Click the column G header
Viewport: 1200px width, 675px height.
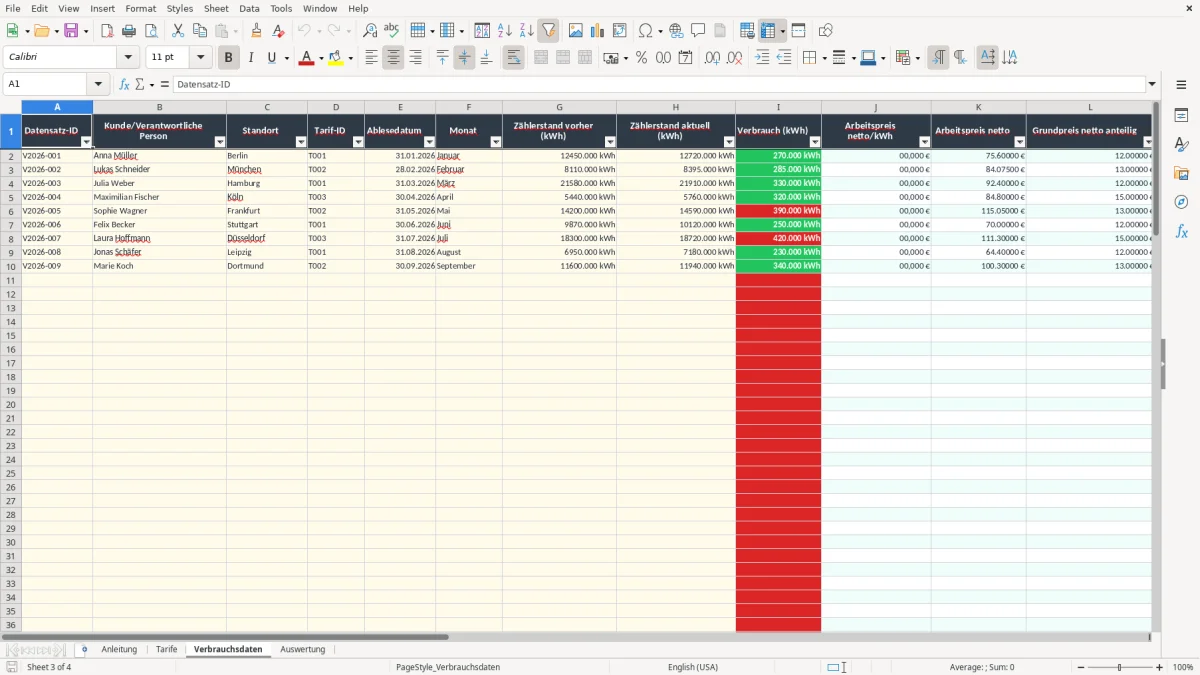point(559,107)
